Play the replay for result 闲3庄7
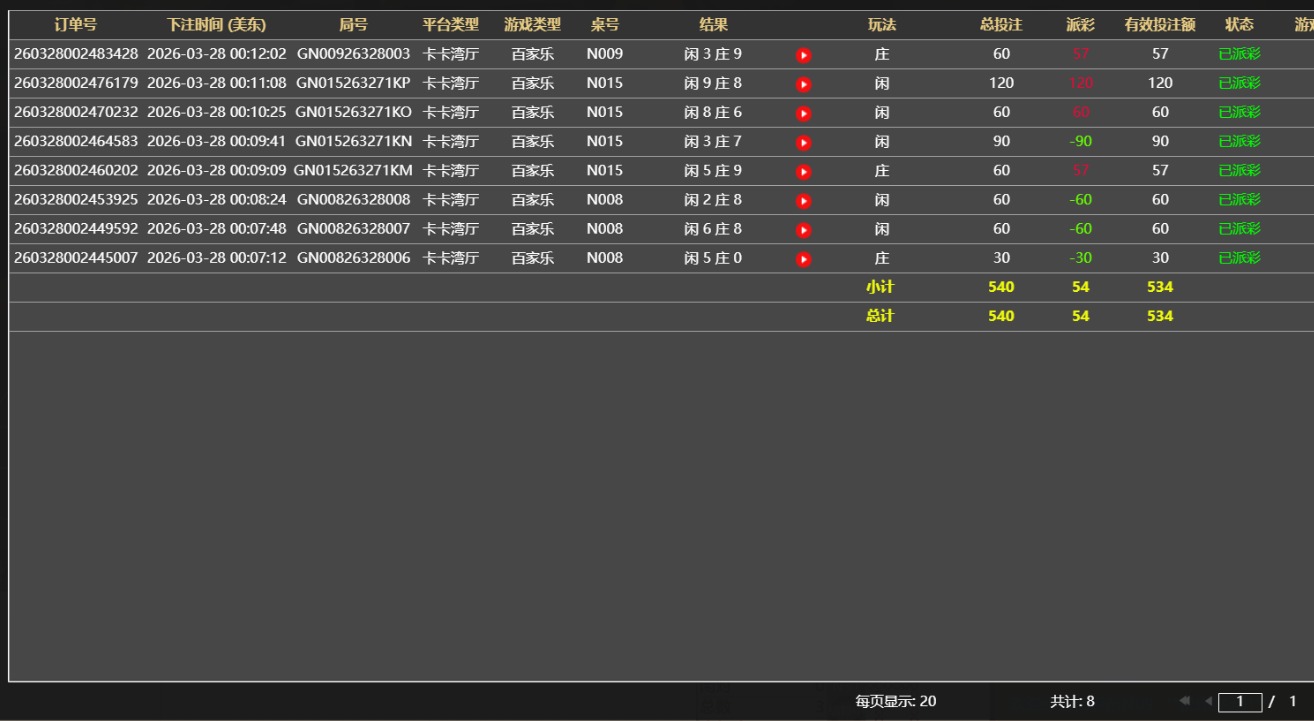Viewport: 1314px width, 721px height. click(803, 141)
